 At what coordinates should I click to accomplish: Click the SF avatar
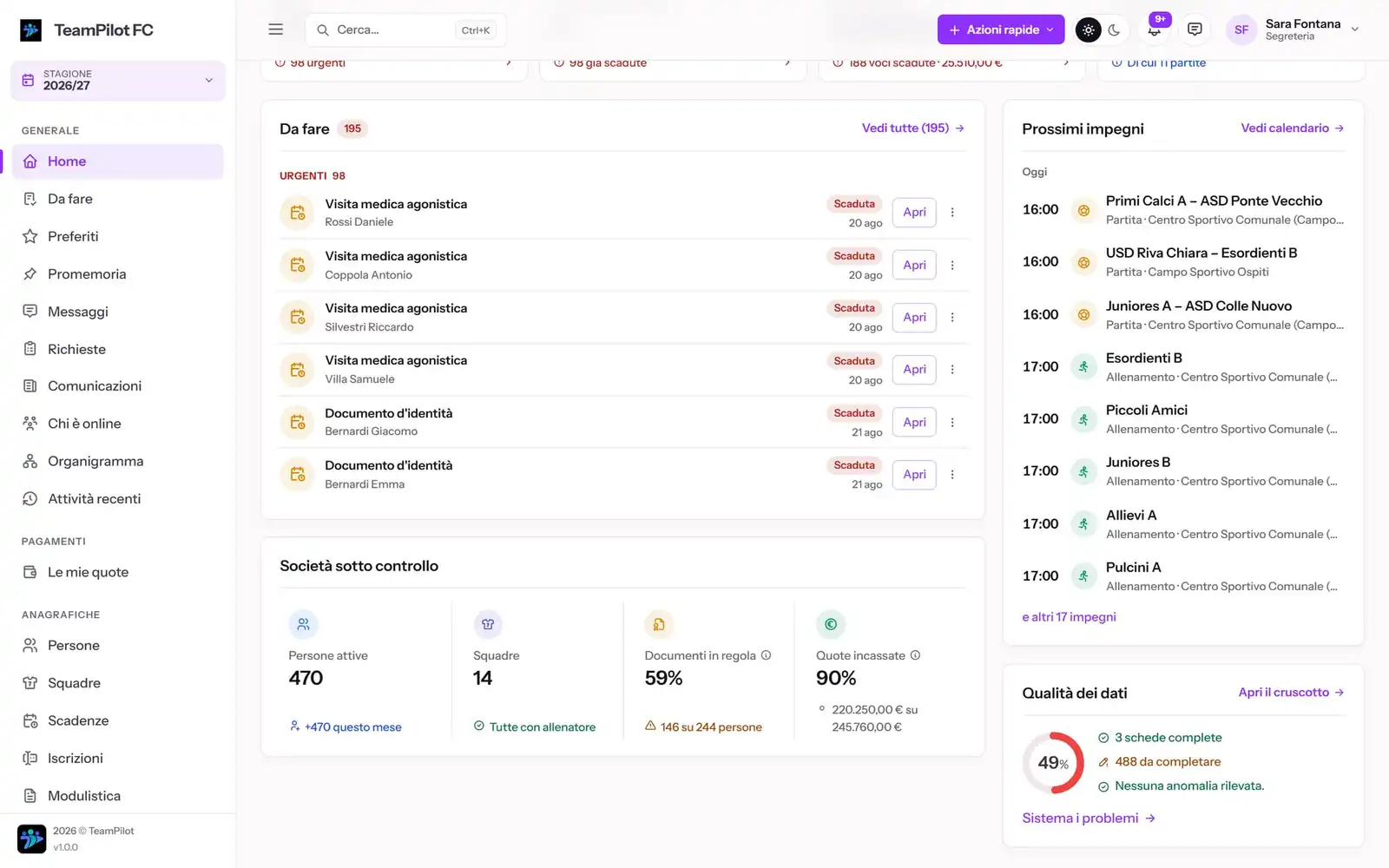coord(1241,30)
